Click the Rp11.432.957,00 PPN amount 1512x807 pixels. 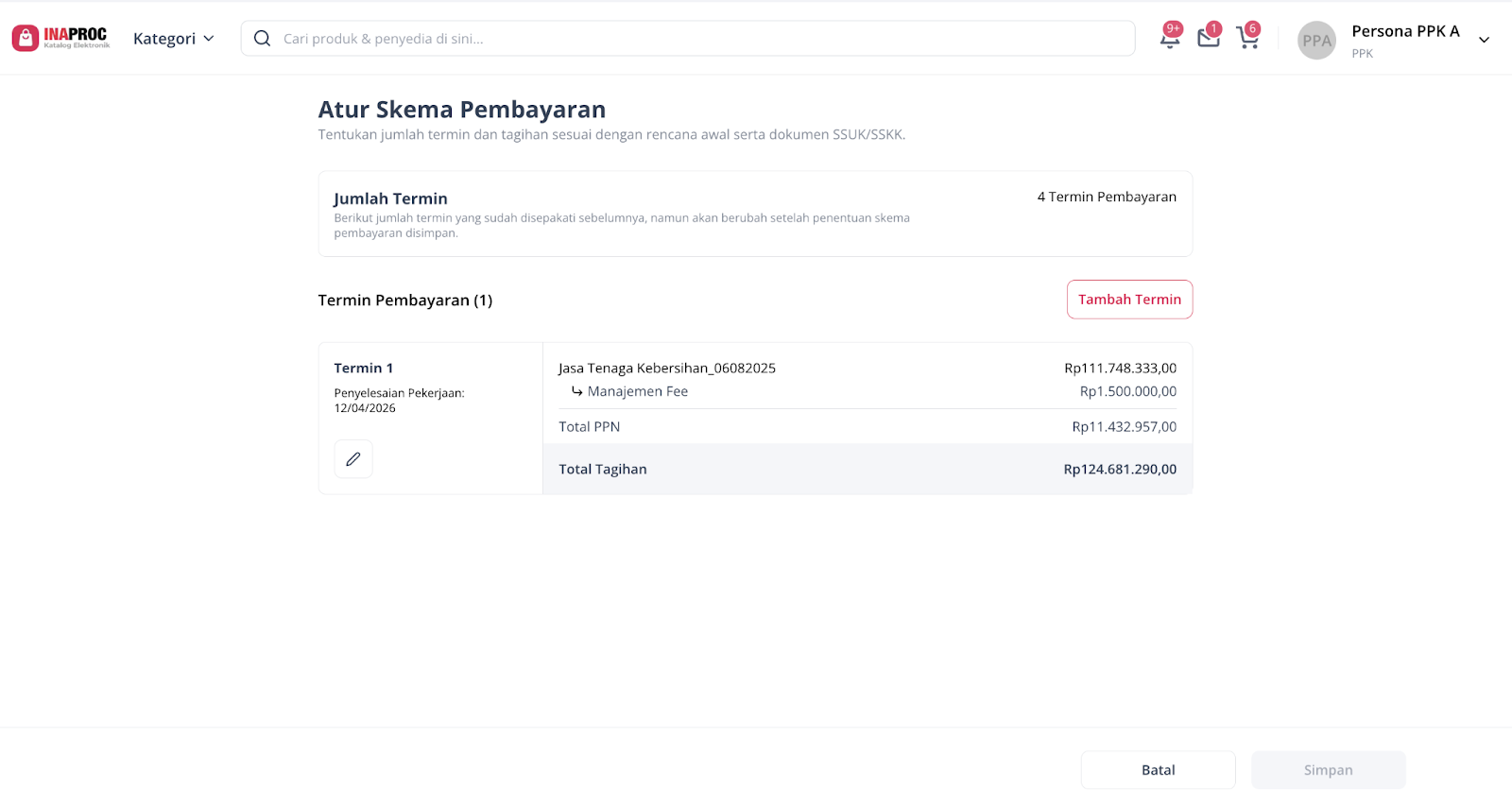(1125, 427)
